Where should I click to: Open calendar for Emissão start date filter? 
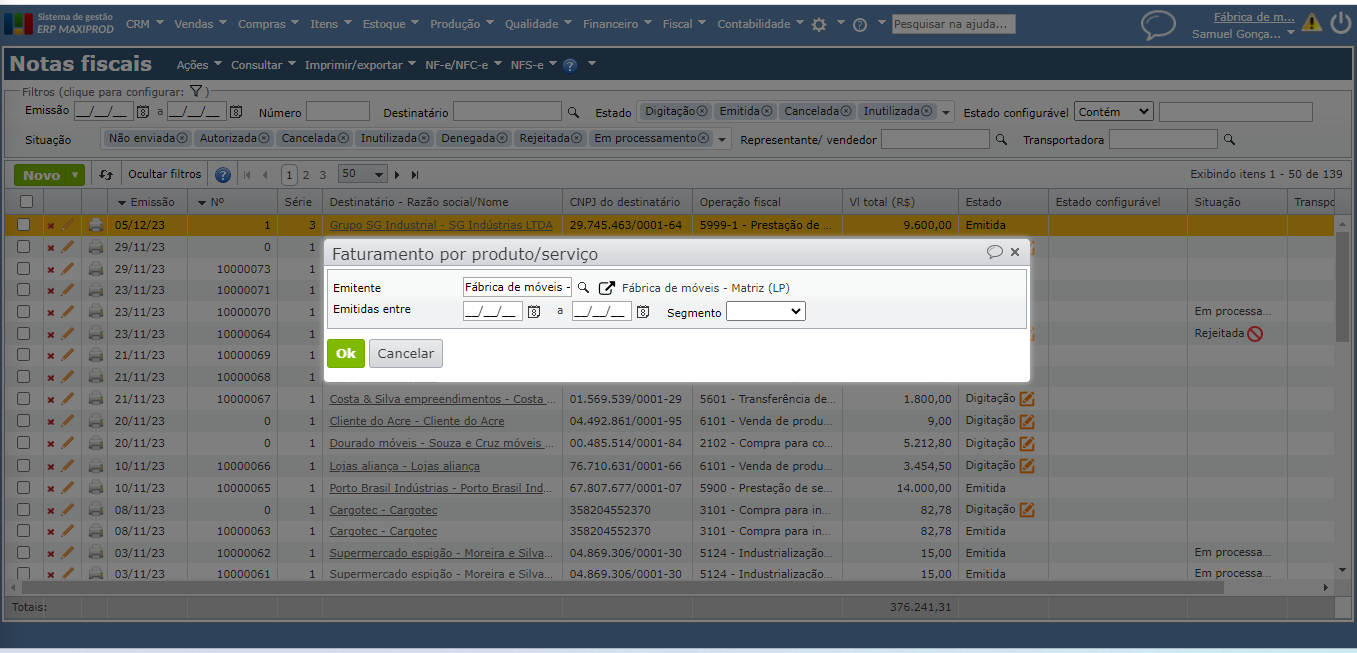pyautogui.click(x=142, y=112)
